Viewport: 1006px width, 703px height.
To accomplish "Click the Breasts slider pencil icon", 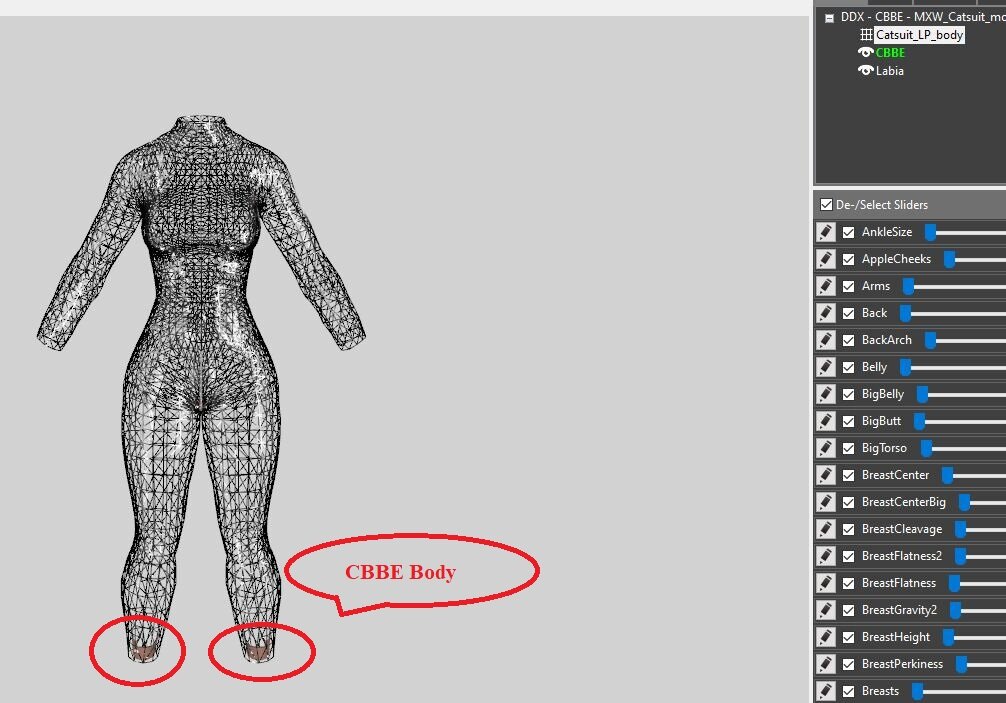I will pos(826,691).
